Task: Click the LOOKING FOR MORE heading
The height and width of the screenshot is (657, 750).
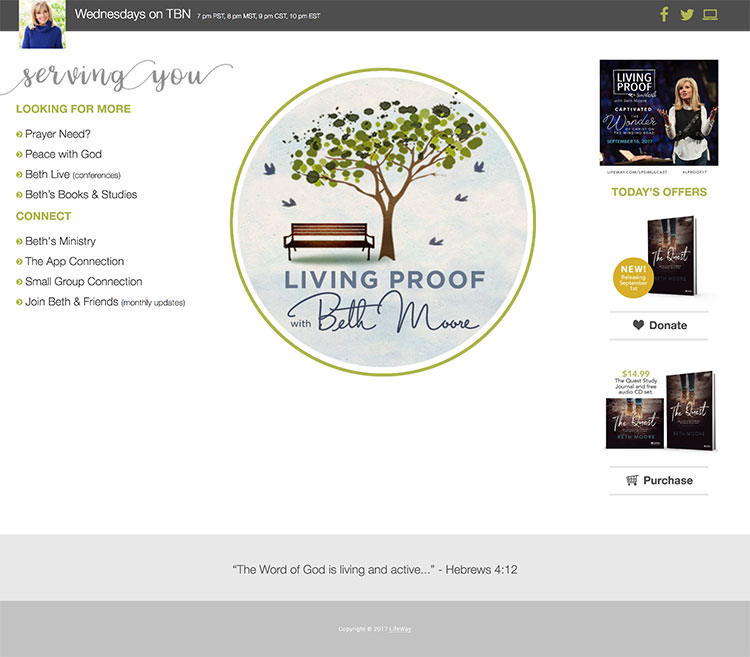Action: 73,109
